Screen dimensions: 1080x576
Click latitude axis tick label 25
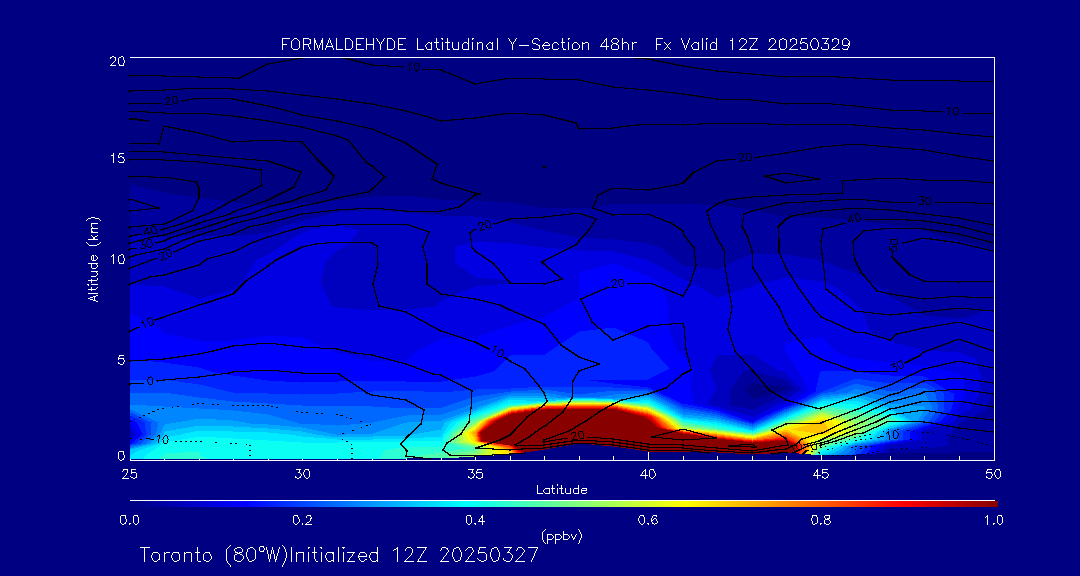tap(129, 474)
